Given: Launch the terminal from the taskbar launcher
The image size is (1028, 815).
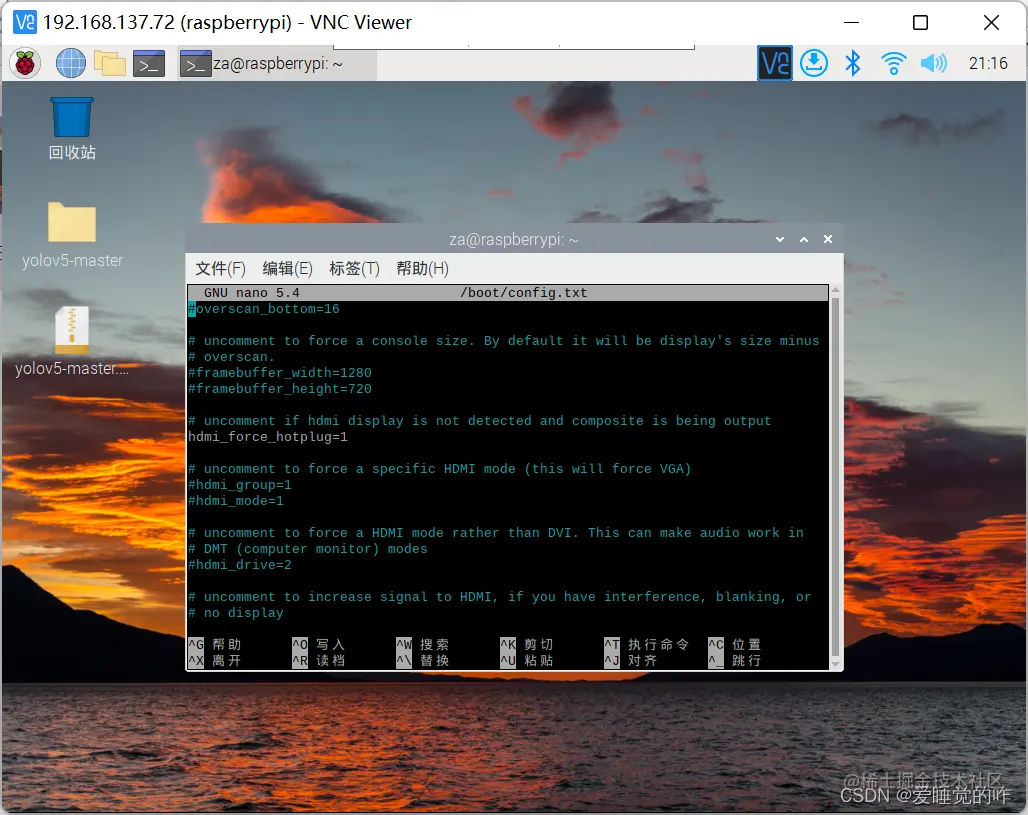Looking at the screenshot, I should click(x=149, y=64).
